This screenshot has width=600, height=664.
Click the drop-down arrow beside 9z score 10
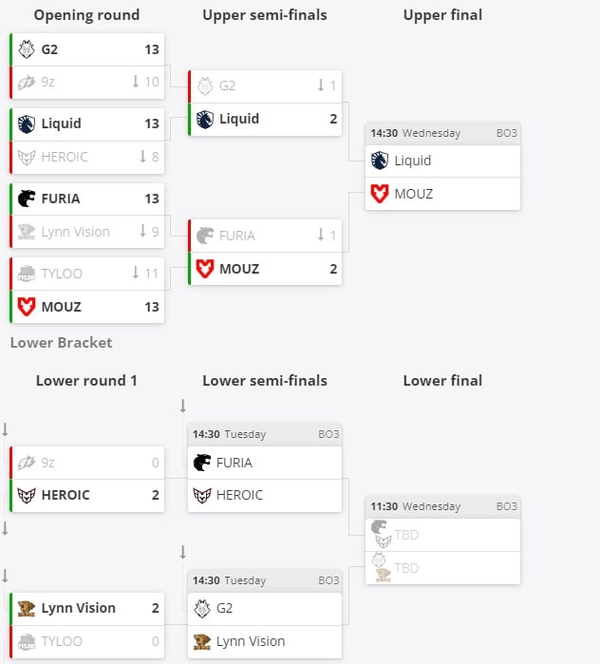pyautogui.click(x=136, y=81)
